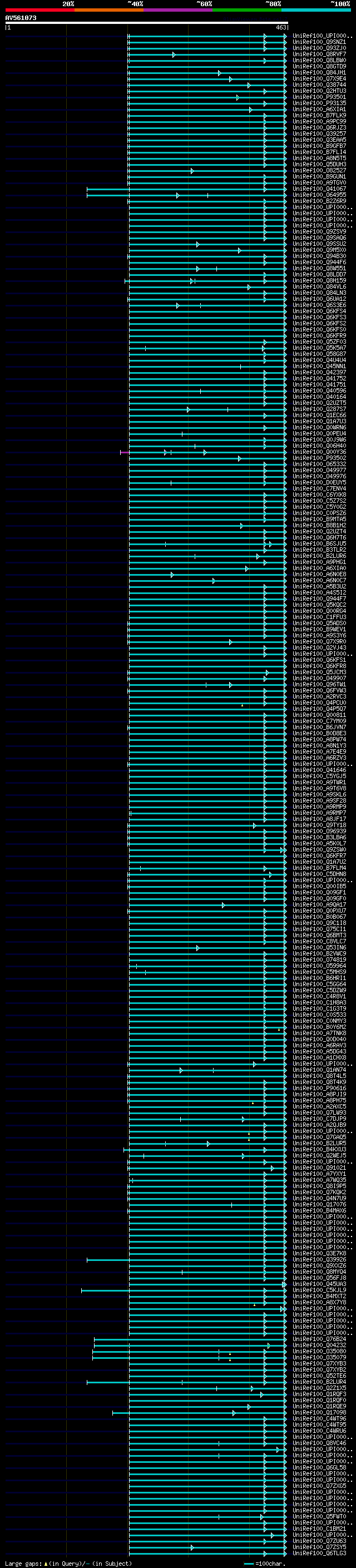
Task: Select hit UniRef100_Q9SNZ1
Action: (x=319, y=42)
